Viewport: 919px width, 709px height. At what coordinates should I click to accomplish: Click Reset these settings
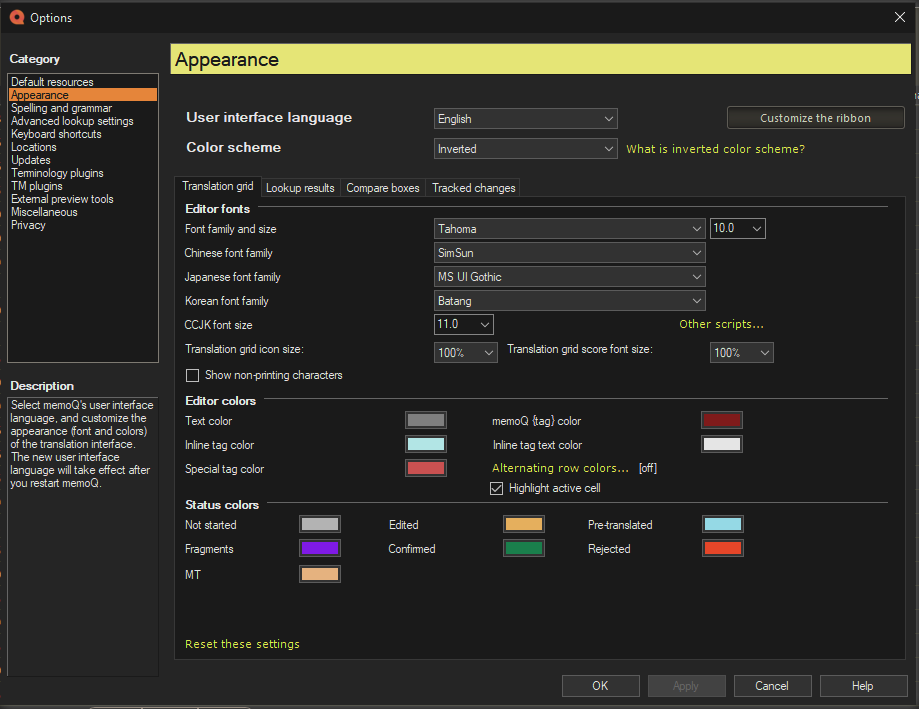pyautogui.click(x=242, y=644)
